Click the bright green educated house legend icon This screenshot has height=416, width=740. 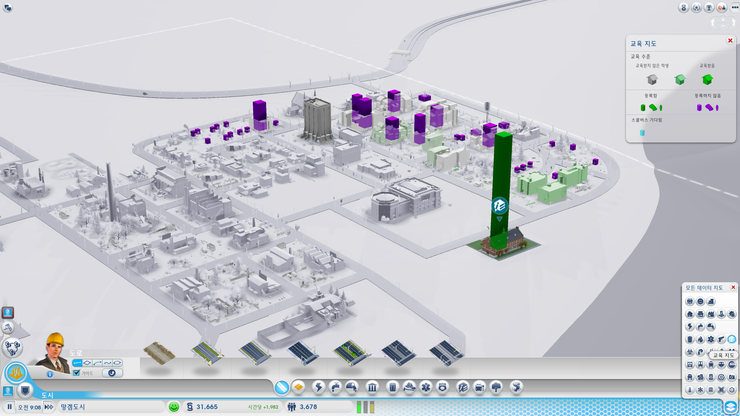click(707, 79)
